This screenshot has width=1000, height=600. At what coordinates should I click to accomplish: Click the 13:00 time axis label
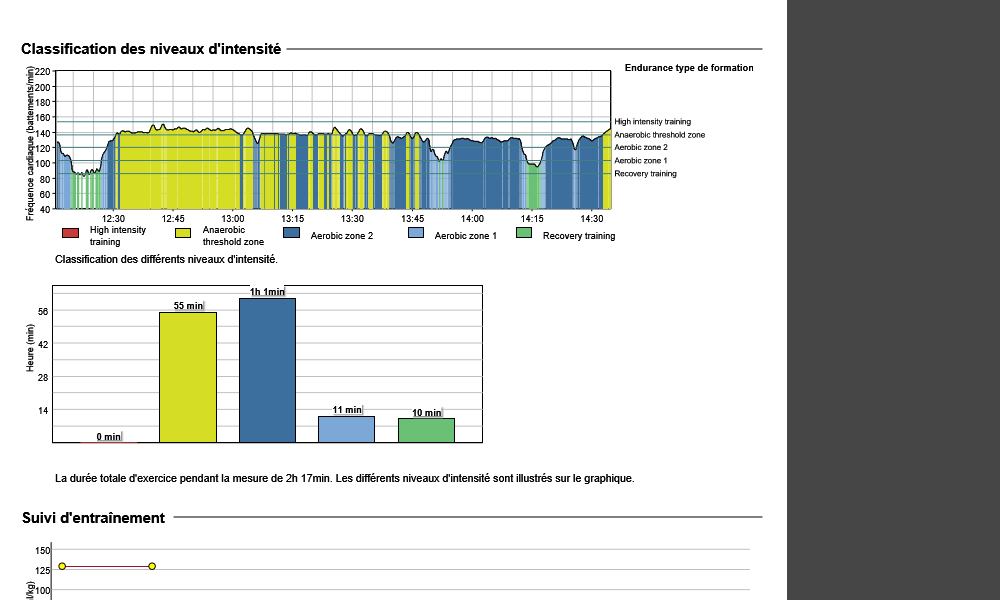pos(233,218)
